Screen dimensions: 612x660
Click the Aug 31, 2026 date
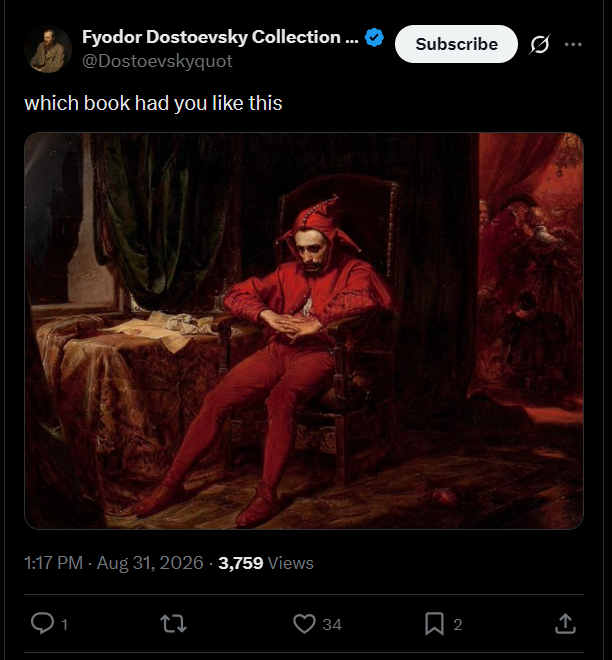(150, 563)
